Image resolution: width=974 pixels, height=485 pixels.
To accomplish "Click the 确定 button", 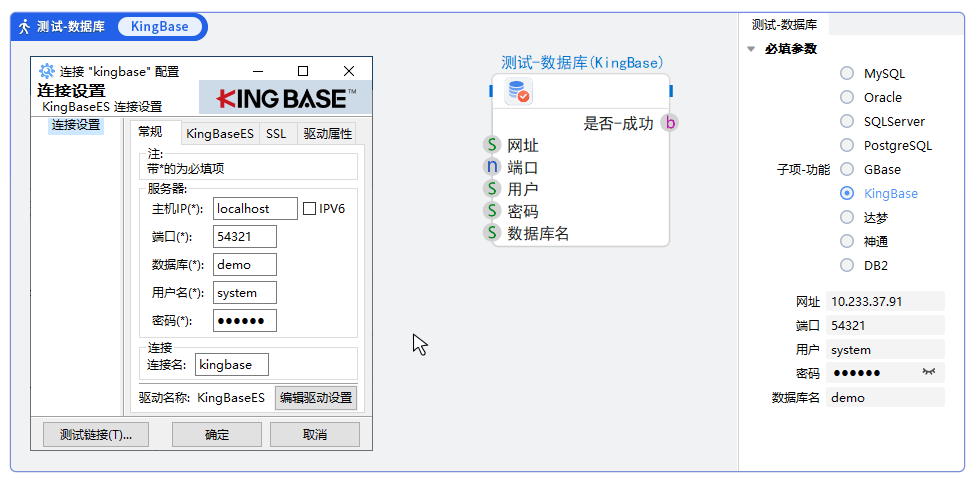I will coord(217,435).
